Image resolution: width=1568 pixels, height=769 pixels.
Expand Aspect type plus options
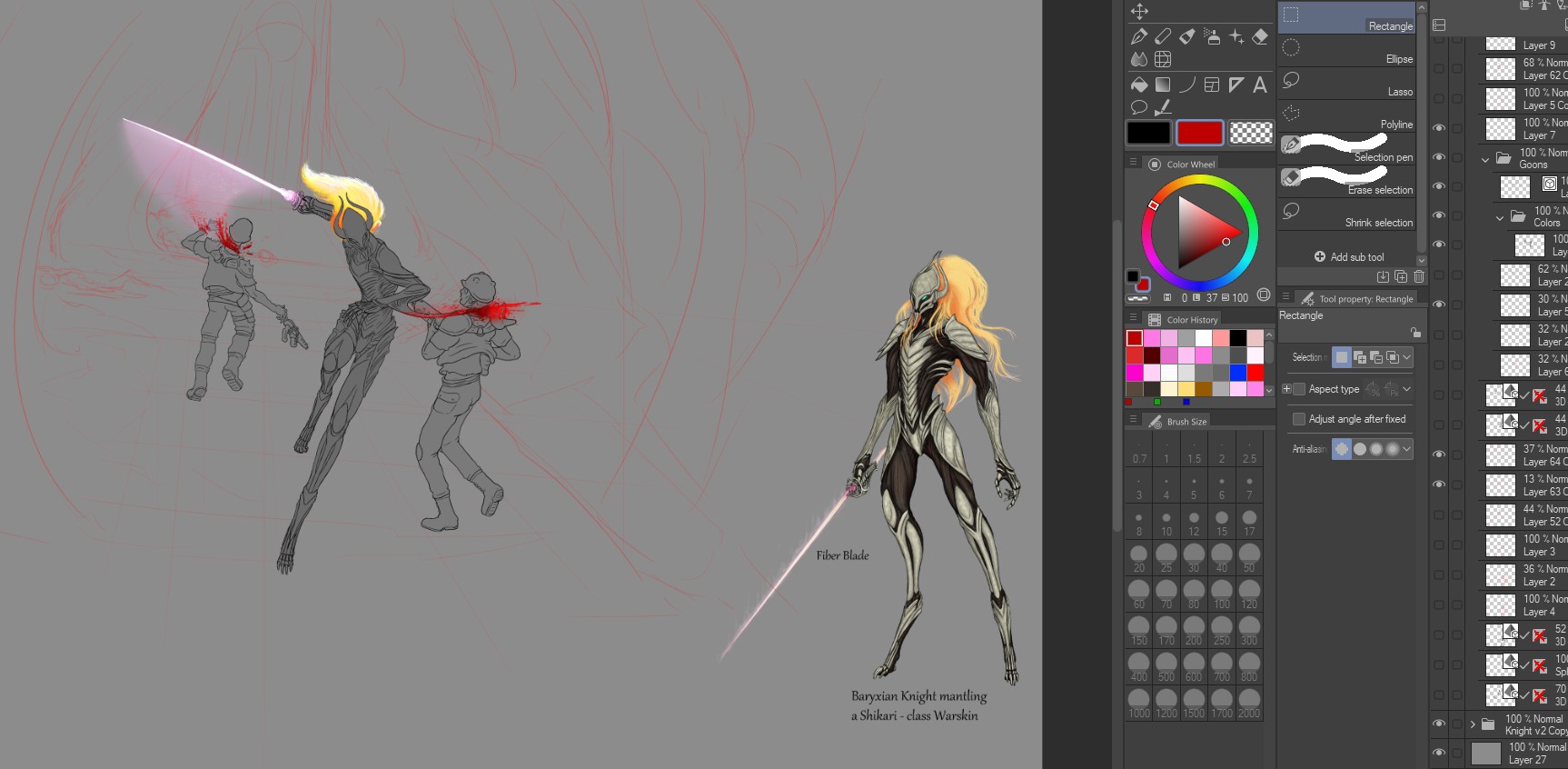(1286, 389)
